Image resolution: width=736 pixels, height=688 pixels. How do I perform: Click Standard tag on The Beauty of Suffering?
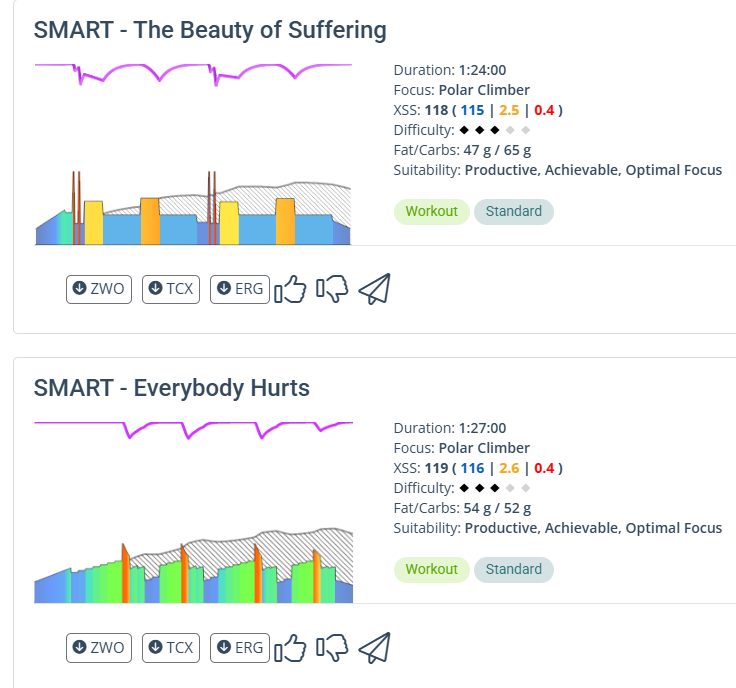pos(513,211)
